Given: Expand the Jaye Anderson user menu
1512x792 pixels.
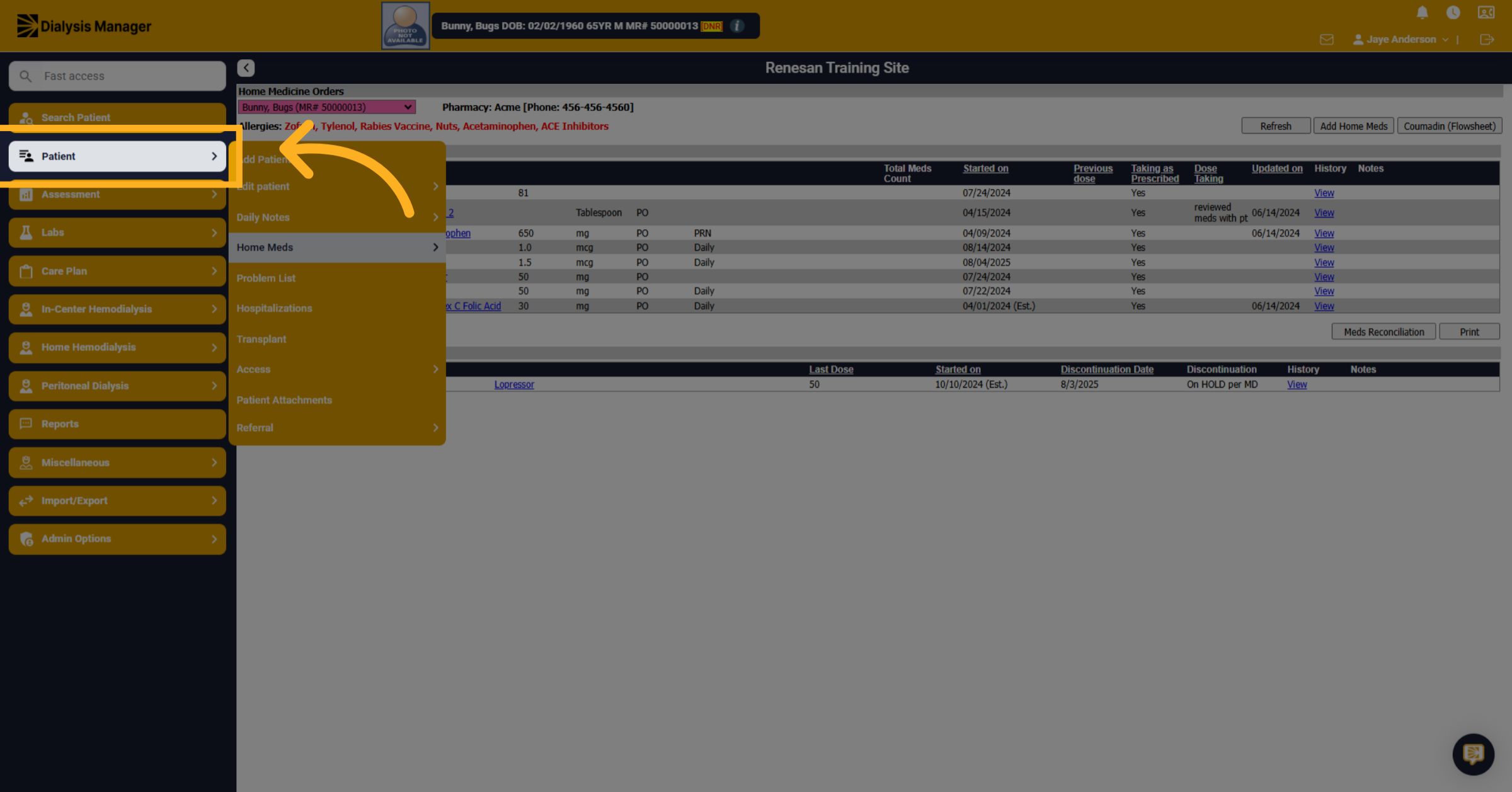Looking at the screenshot, I should tap(1400, 39).
